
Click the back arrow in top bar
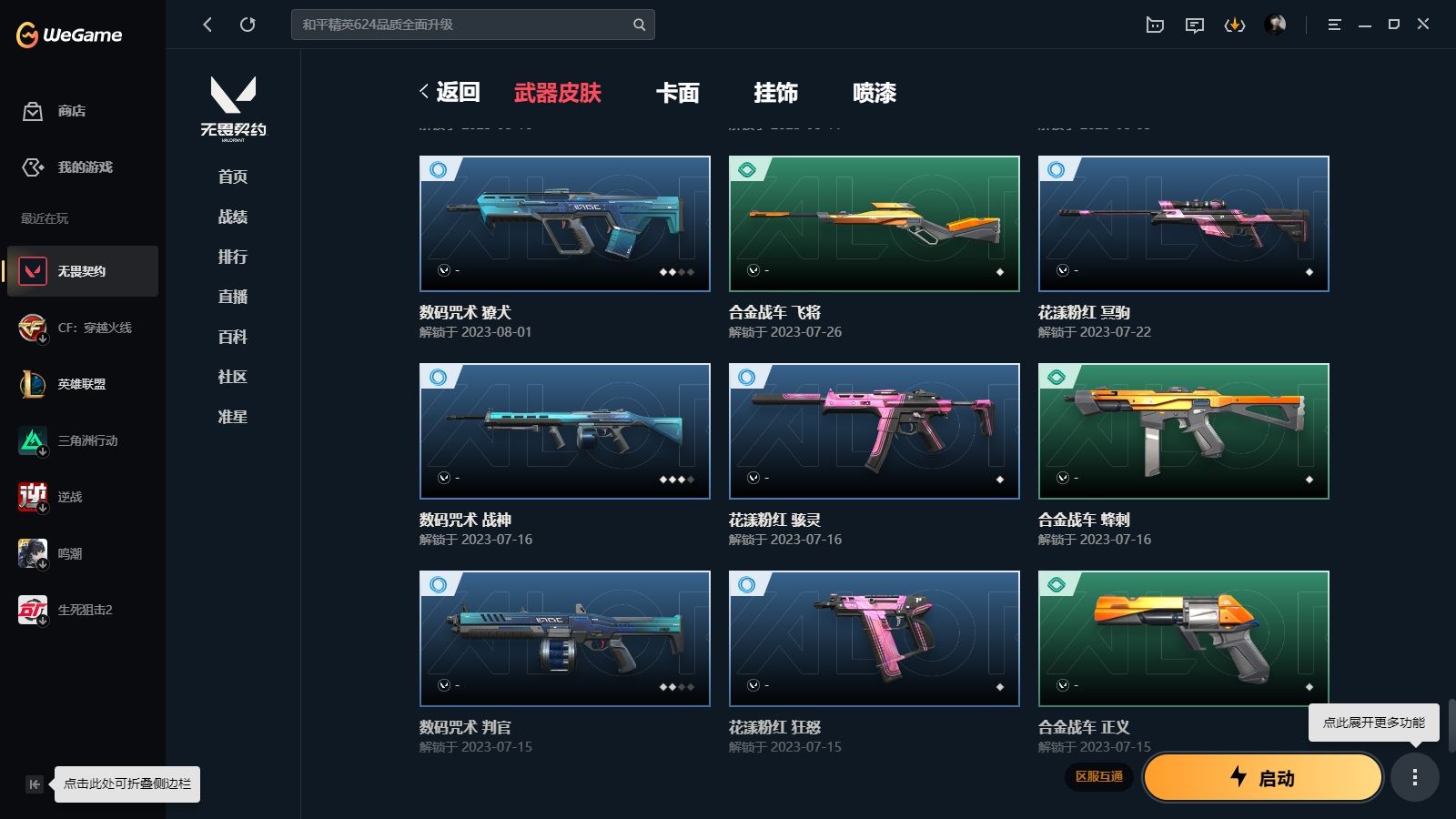coord(207,25)
